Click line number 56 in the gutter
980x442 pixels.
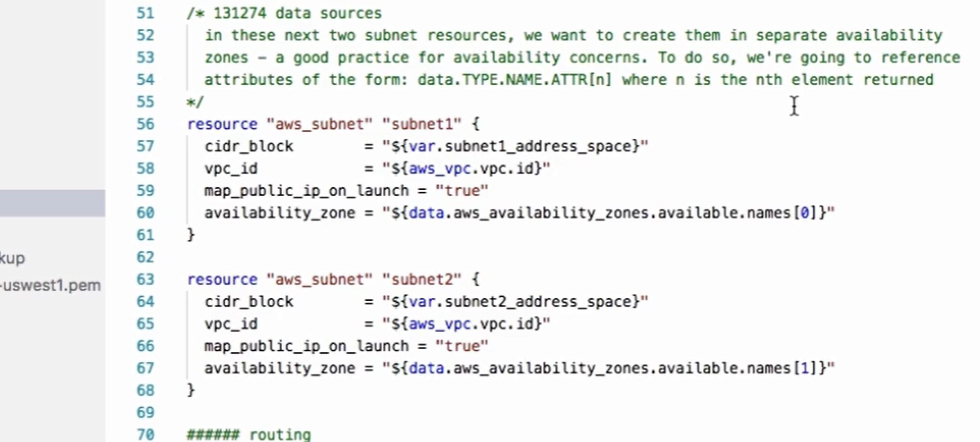(x=145, y=124)
